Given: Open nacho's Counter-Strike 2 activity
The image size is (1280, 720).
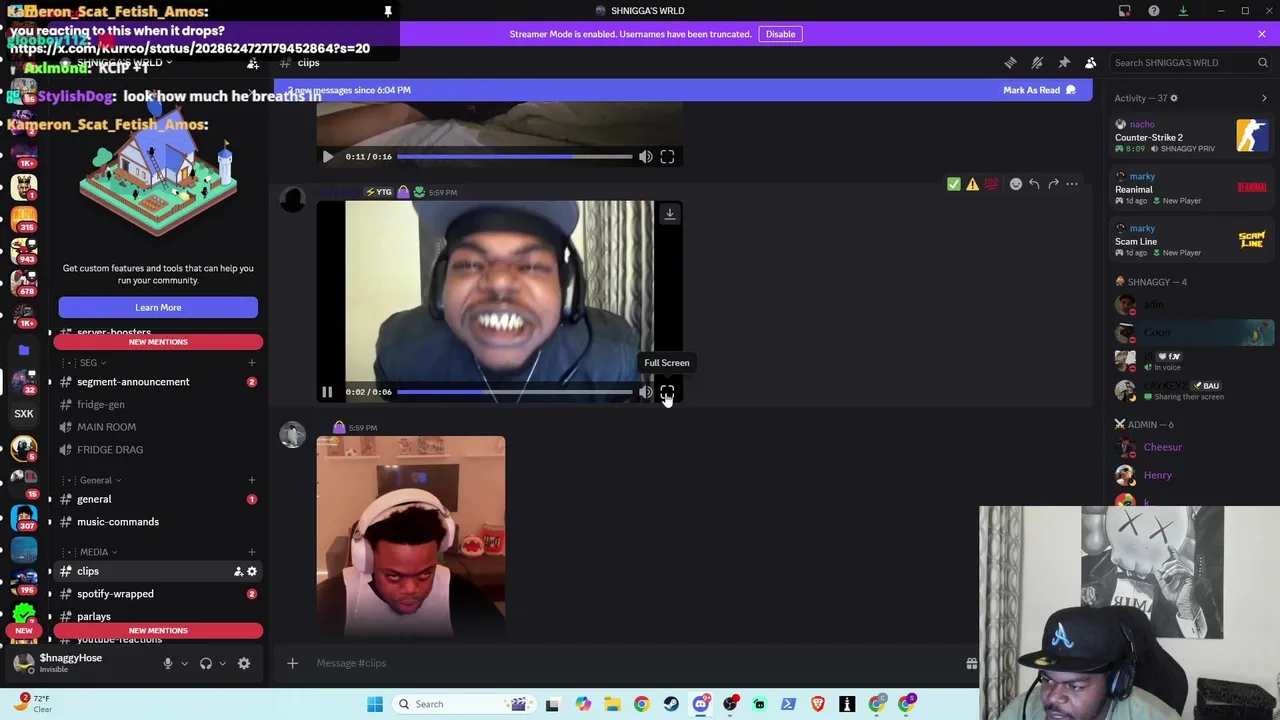Looking at the screenshot, I should (x=1192, y=136).
